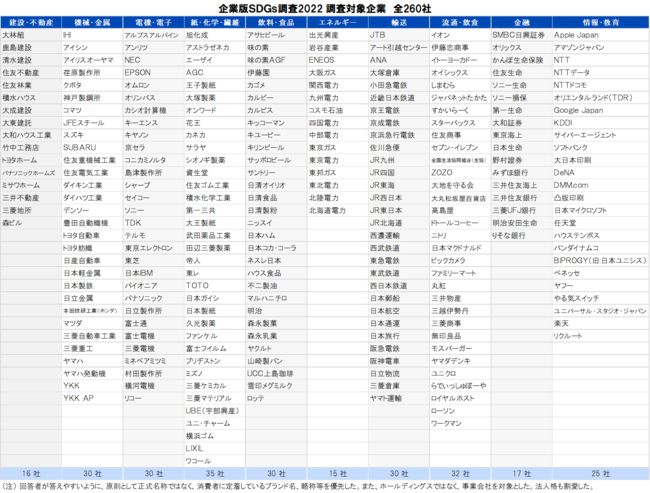650x493 pixels.
Task: Click the 飲料・食品 column header
Action: [x=276, y=22]
